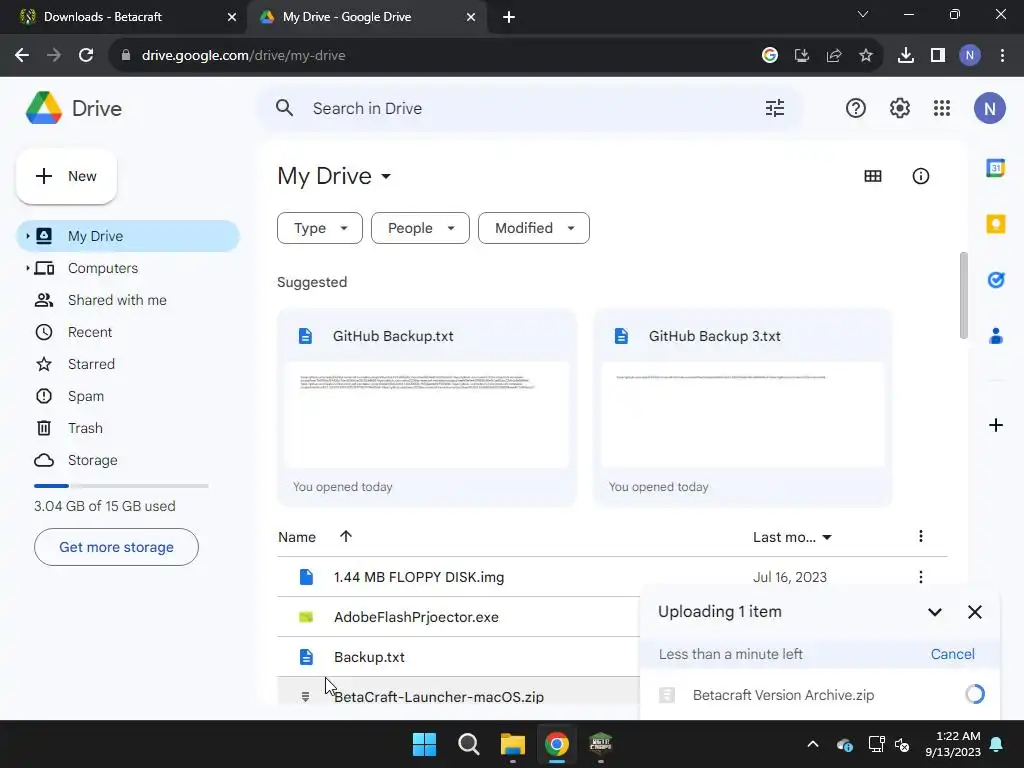
Task: Cancel the upload in progress
Action: (x=952, y=654)
